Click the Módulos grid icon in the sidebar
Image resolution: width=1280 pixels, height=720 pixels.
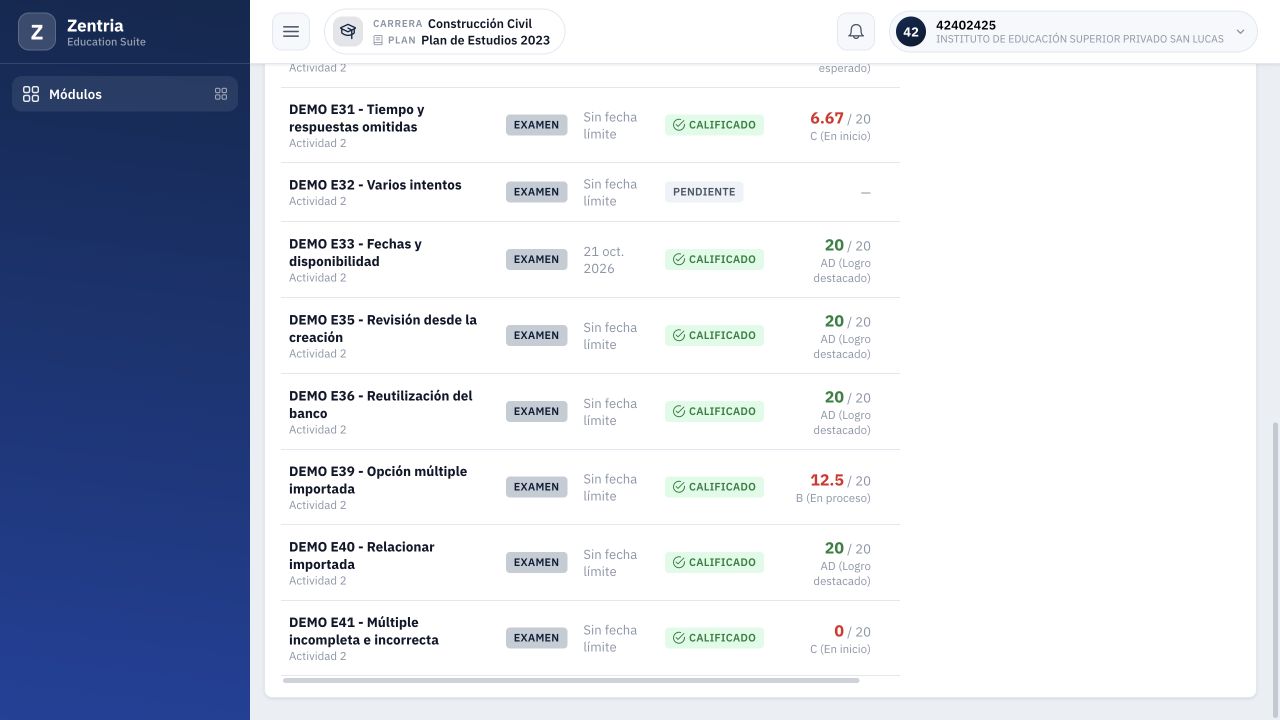click(x=31, y=94)
